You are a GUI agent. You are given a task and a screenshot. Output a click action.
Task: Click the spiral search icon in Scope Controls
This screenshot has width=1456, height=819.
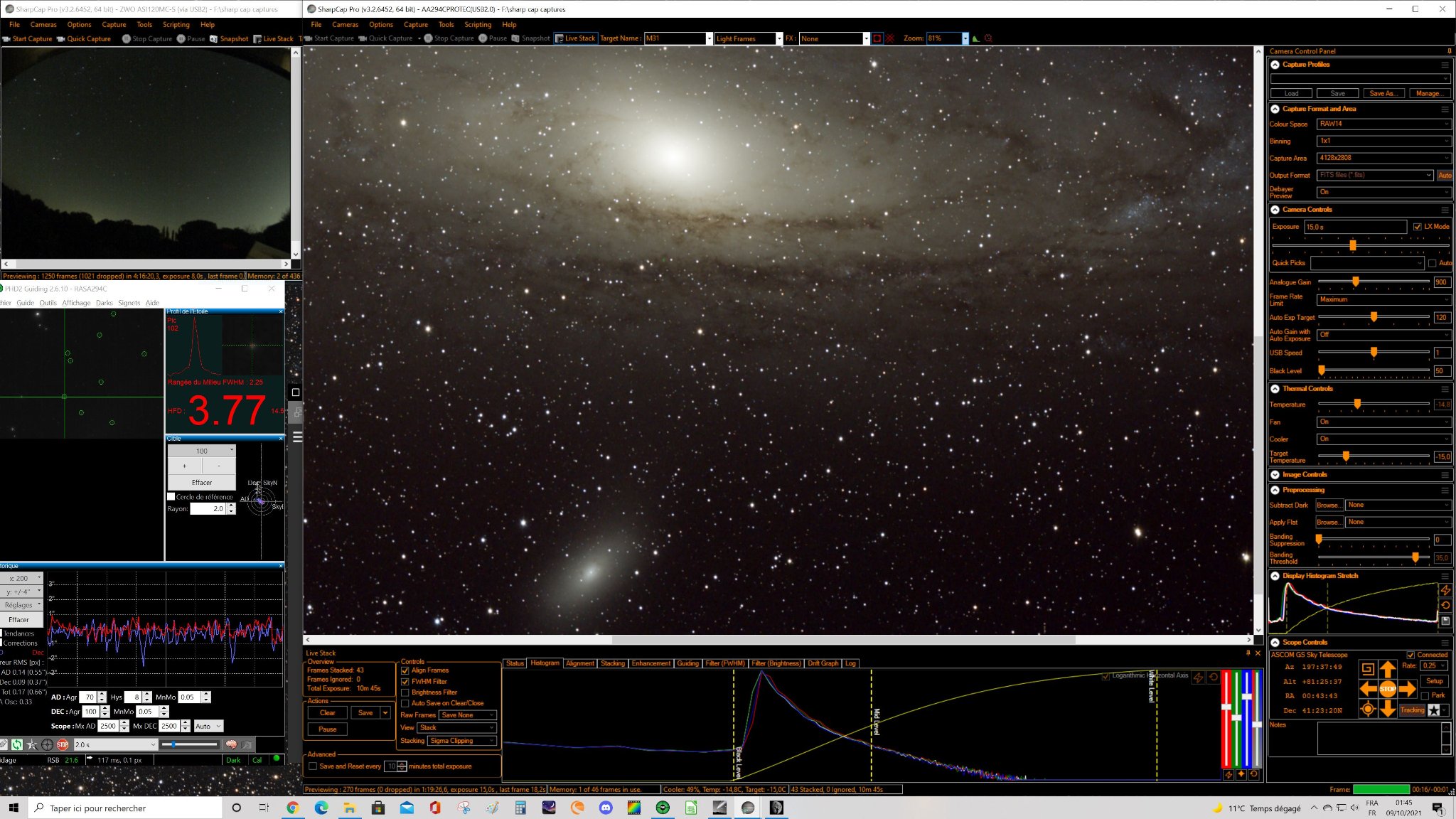click(x=1367, y=669)
